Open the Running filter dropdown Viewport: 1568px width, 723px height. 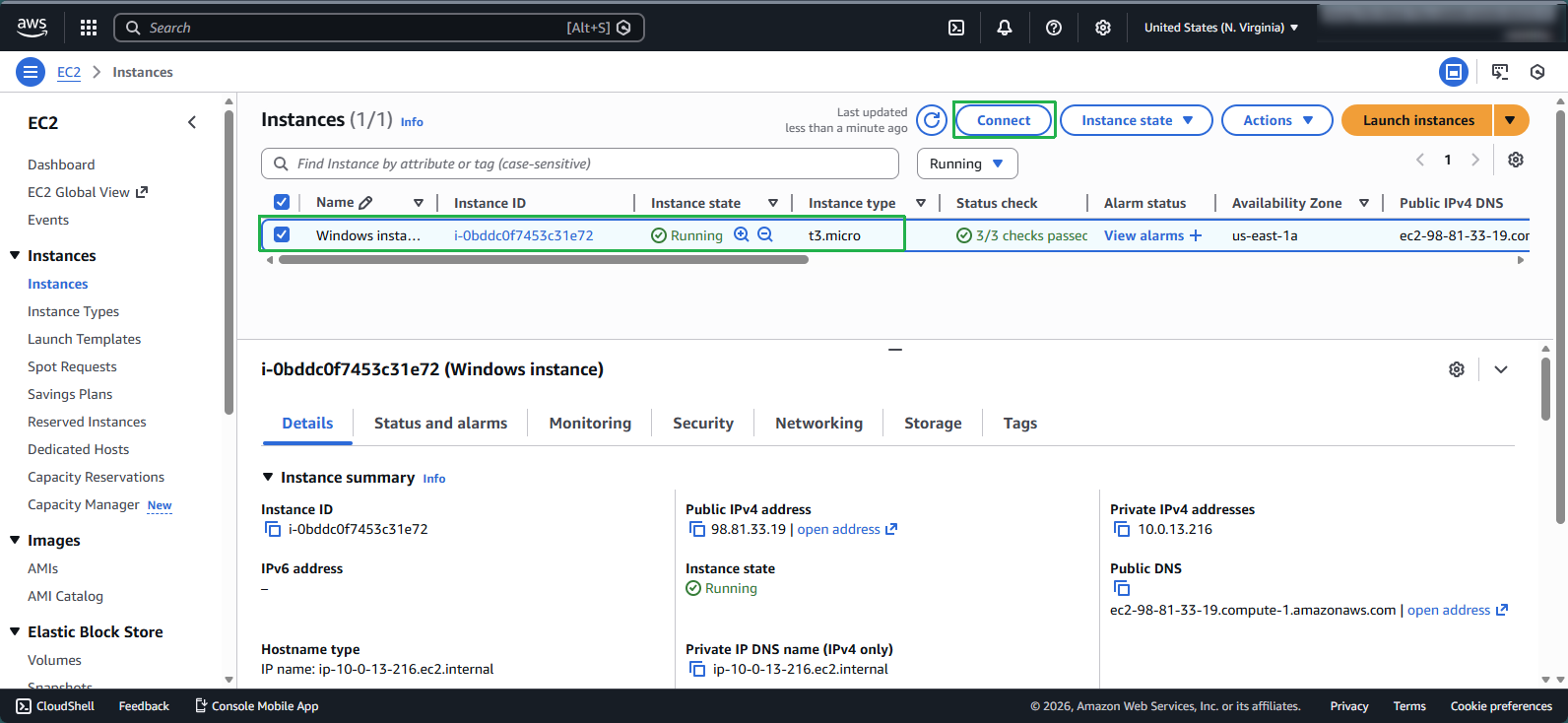[966, 164]
